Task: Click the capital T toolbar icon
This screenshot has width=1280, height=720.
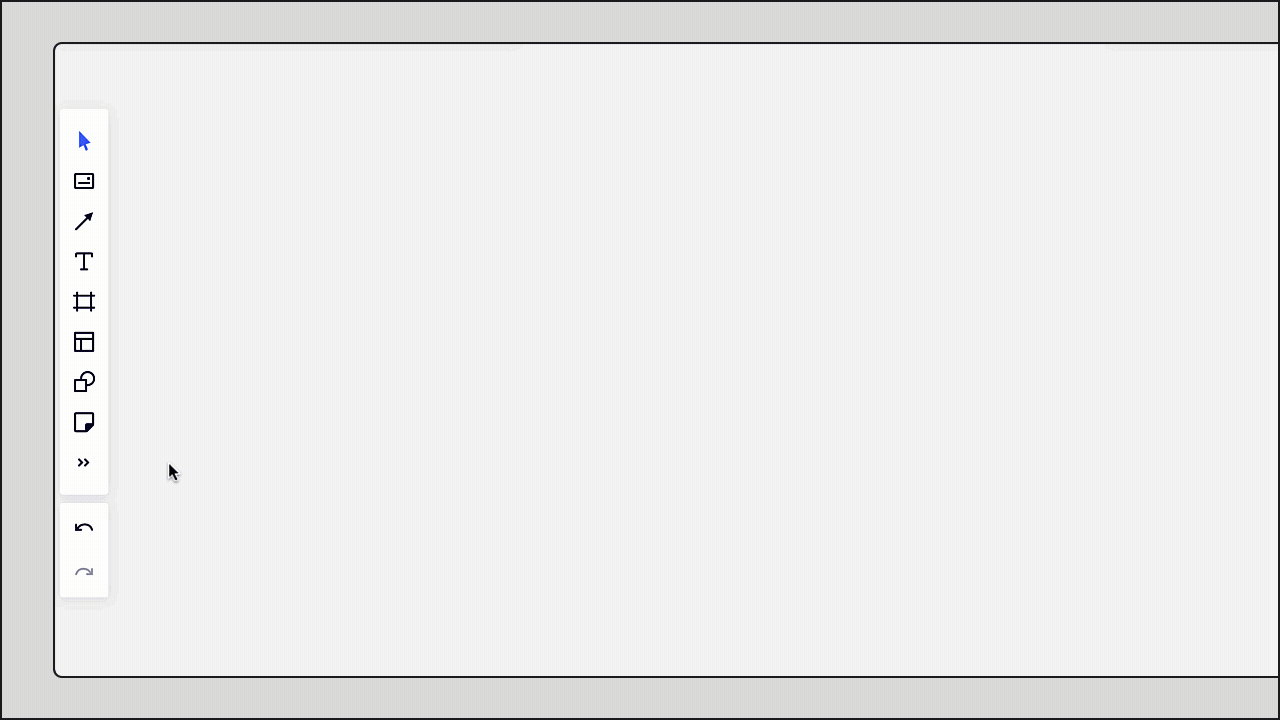Action: (84, 261)
